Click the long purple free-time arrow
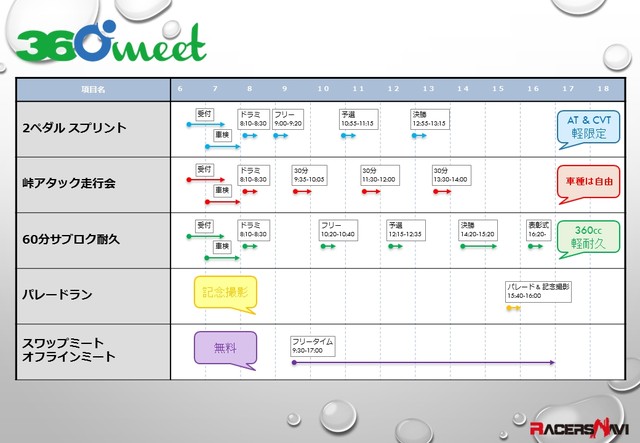The image size is (640, 443). pyautogui.click(x=422, y=363)
